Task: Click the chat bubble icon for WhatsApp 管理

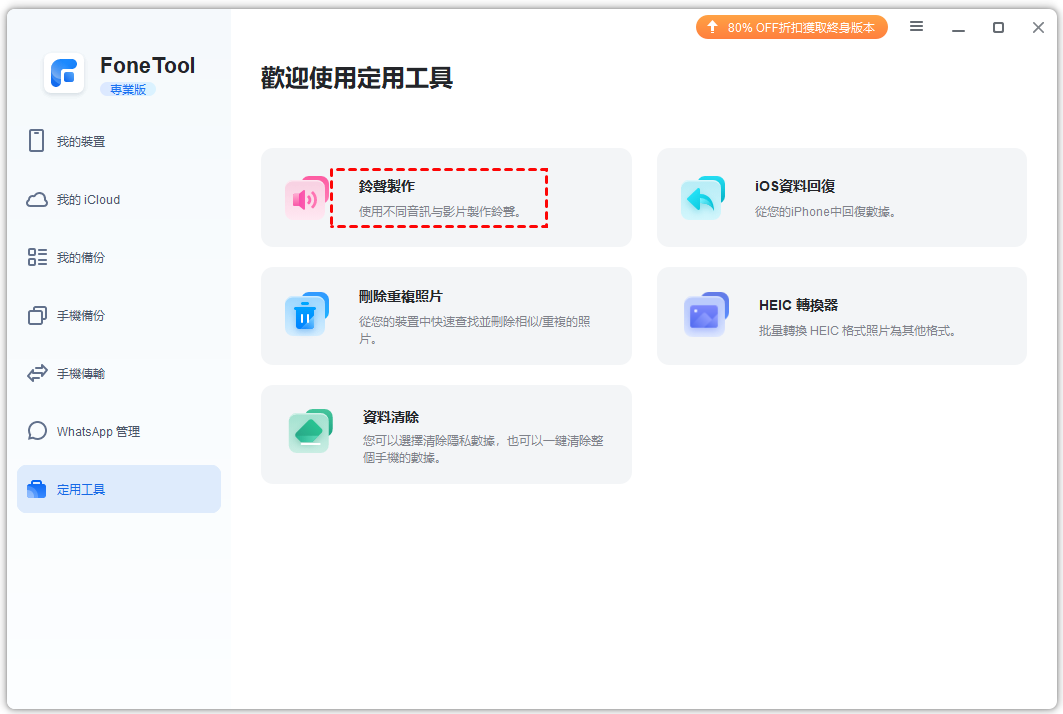Action: coord(37,431)
